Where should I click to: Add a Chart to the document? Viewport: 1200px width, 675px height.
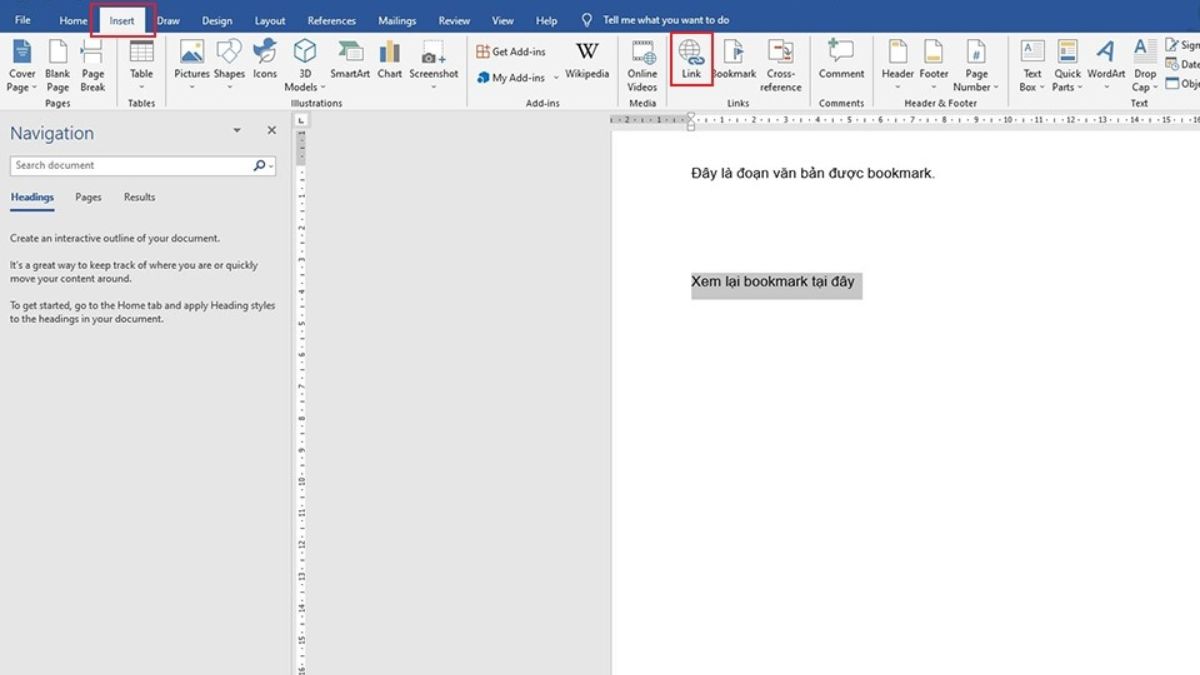click(x=390, y=59)
